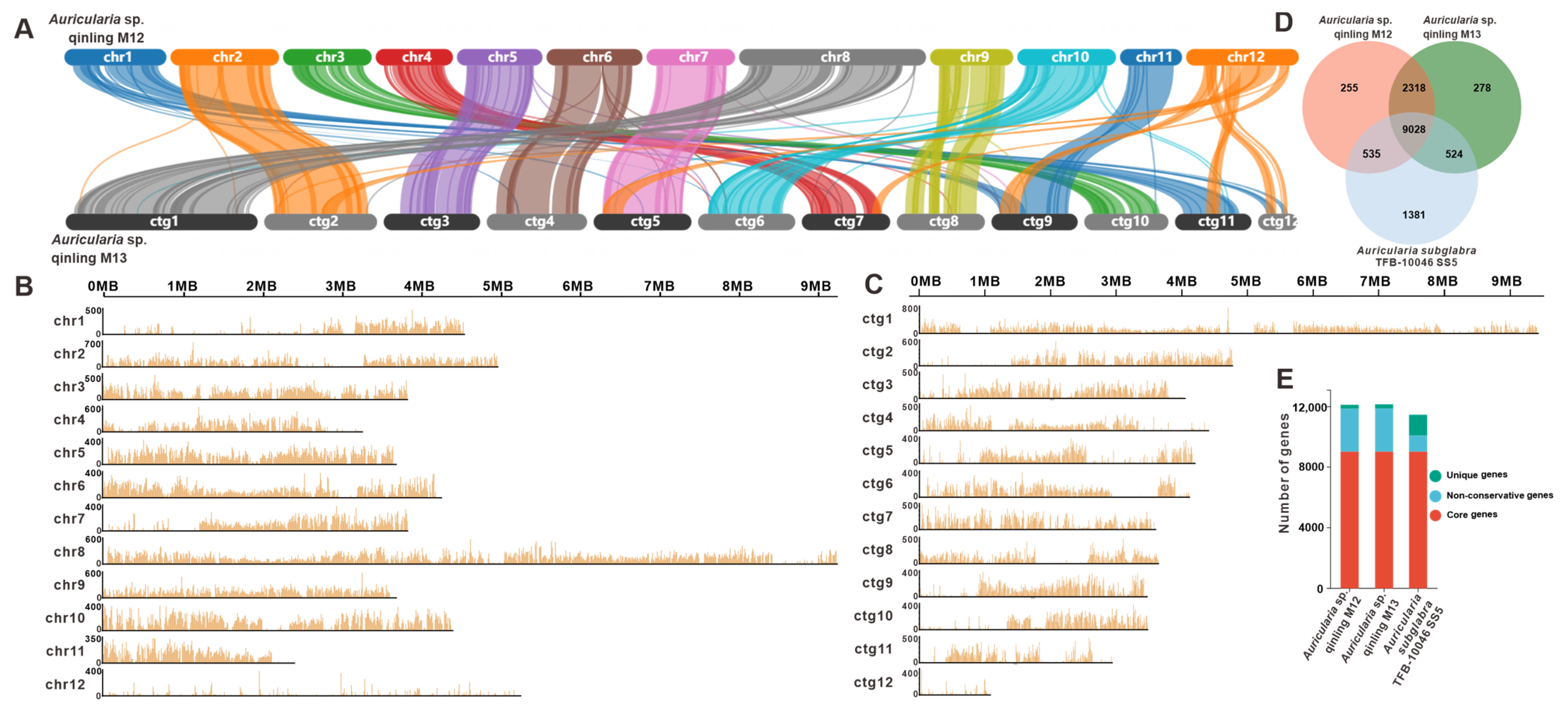1568x706 pixels.
Task: Click the chr12 row label in panel B
Action: click(x=65, y=685)
